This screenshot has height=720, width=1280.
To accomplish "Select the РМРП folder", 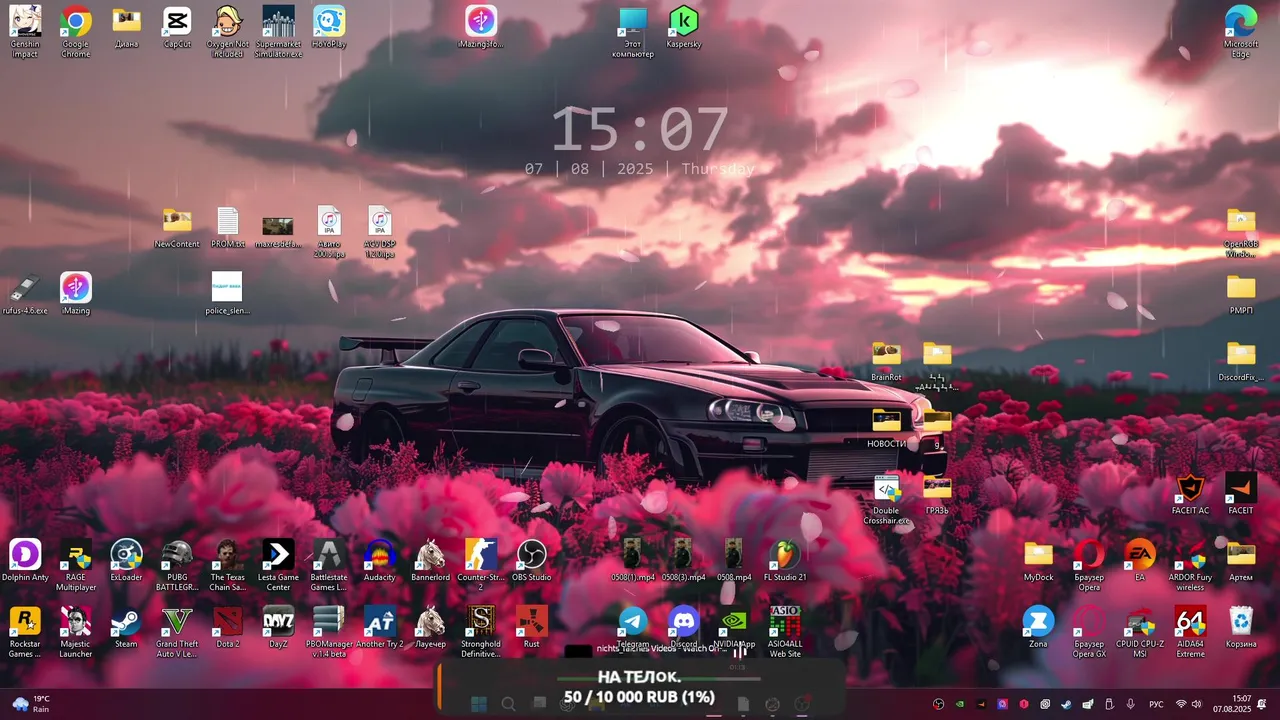I will pyautogui.click(x=1241, y=288).
